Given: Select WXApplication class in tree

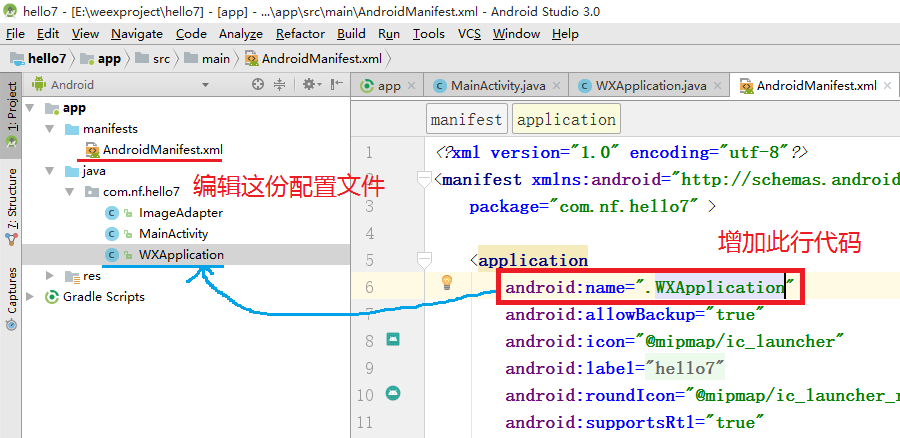Looking at the screenshot, I should [x=165, y=255].
